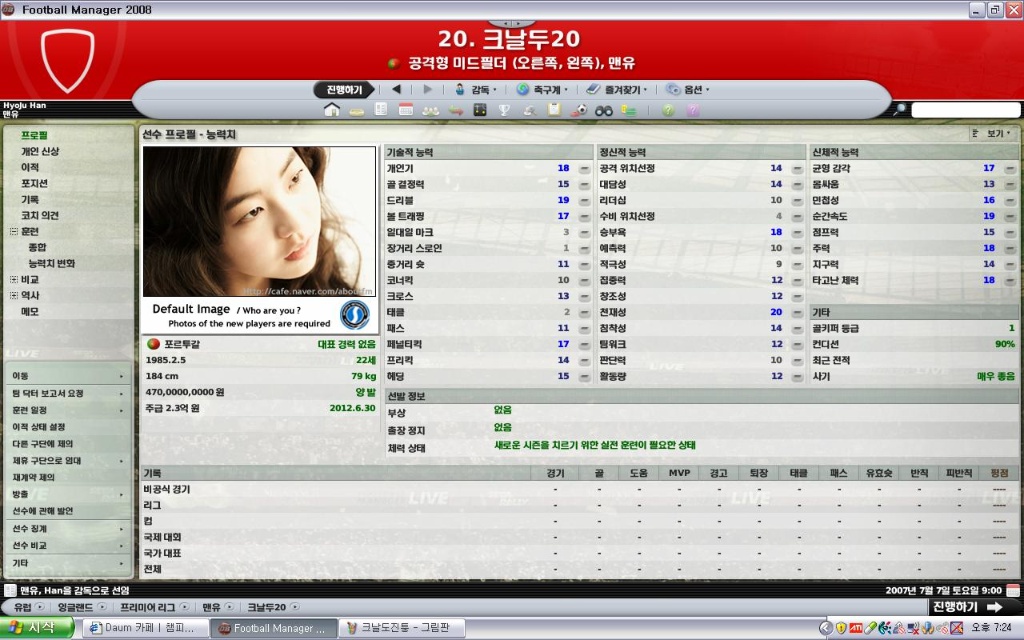Click the security shield tray icon
Image resolution: width=1024 pixels, height=640 pixels.
click(x=841, y=628)
